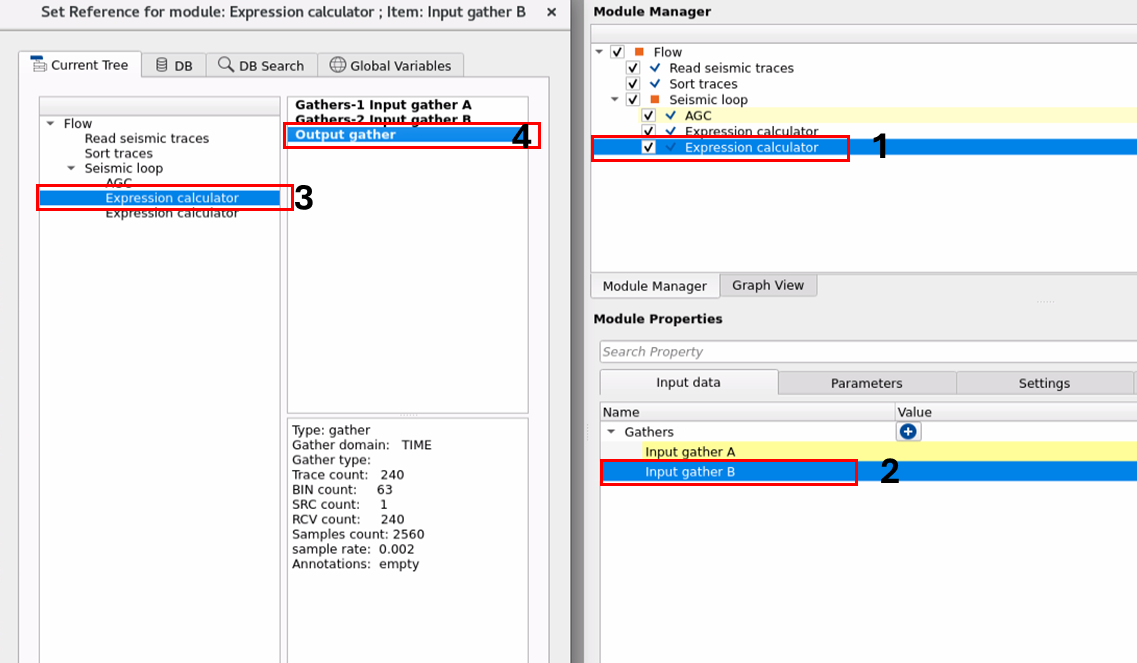Select Sort traces in Current Tree
The image size is (1137, 663).
click(118, 153)
